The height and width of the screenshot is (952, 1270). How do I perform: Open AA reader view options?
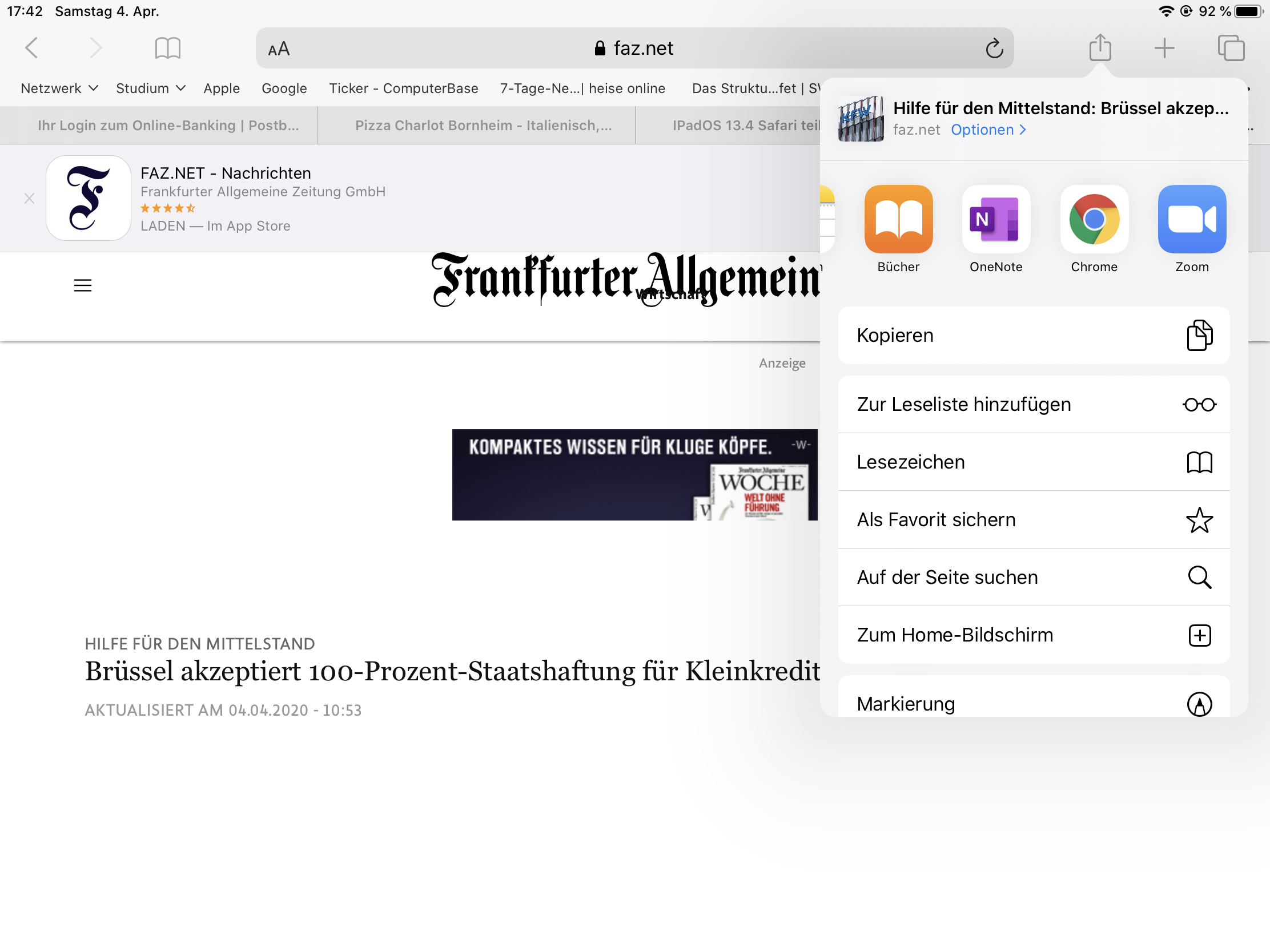(x=279, y=49)
